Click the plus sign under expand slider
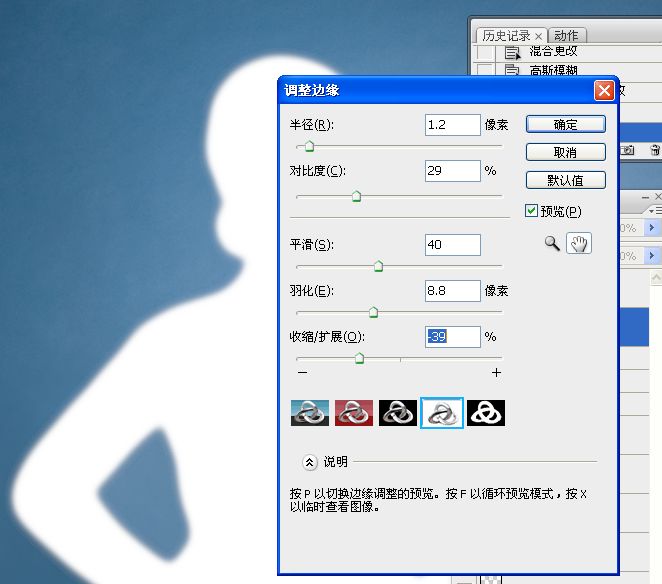This screenshot has width=662, height=584. tap(496, 372)
